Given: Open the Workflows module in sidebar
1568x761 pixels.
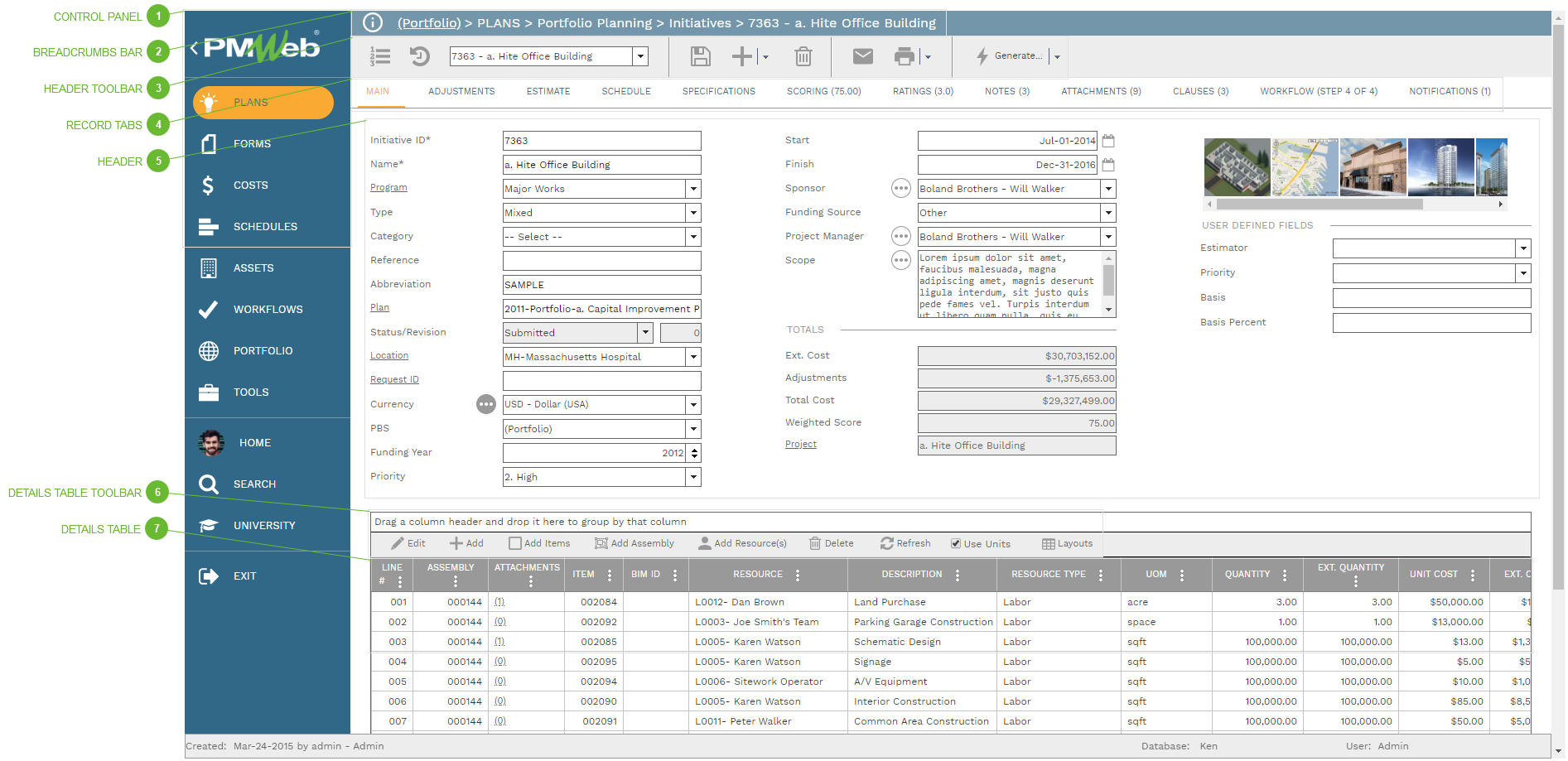Looking at the screenshot, I should [268, 310].
